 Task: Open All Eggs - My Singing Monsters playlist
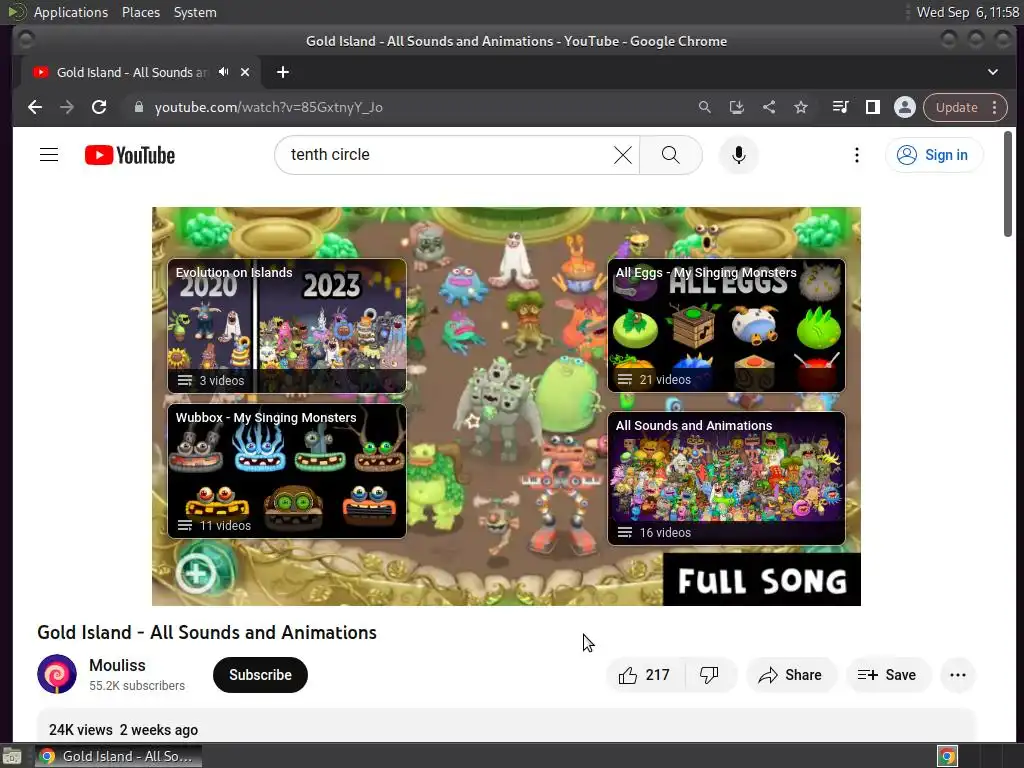[726, 325]
